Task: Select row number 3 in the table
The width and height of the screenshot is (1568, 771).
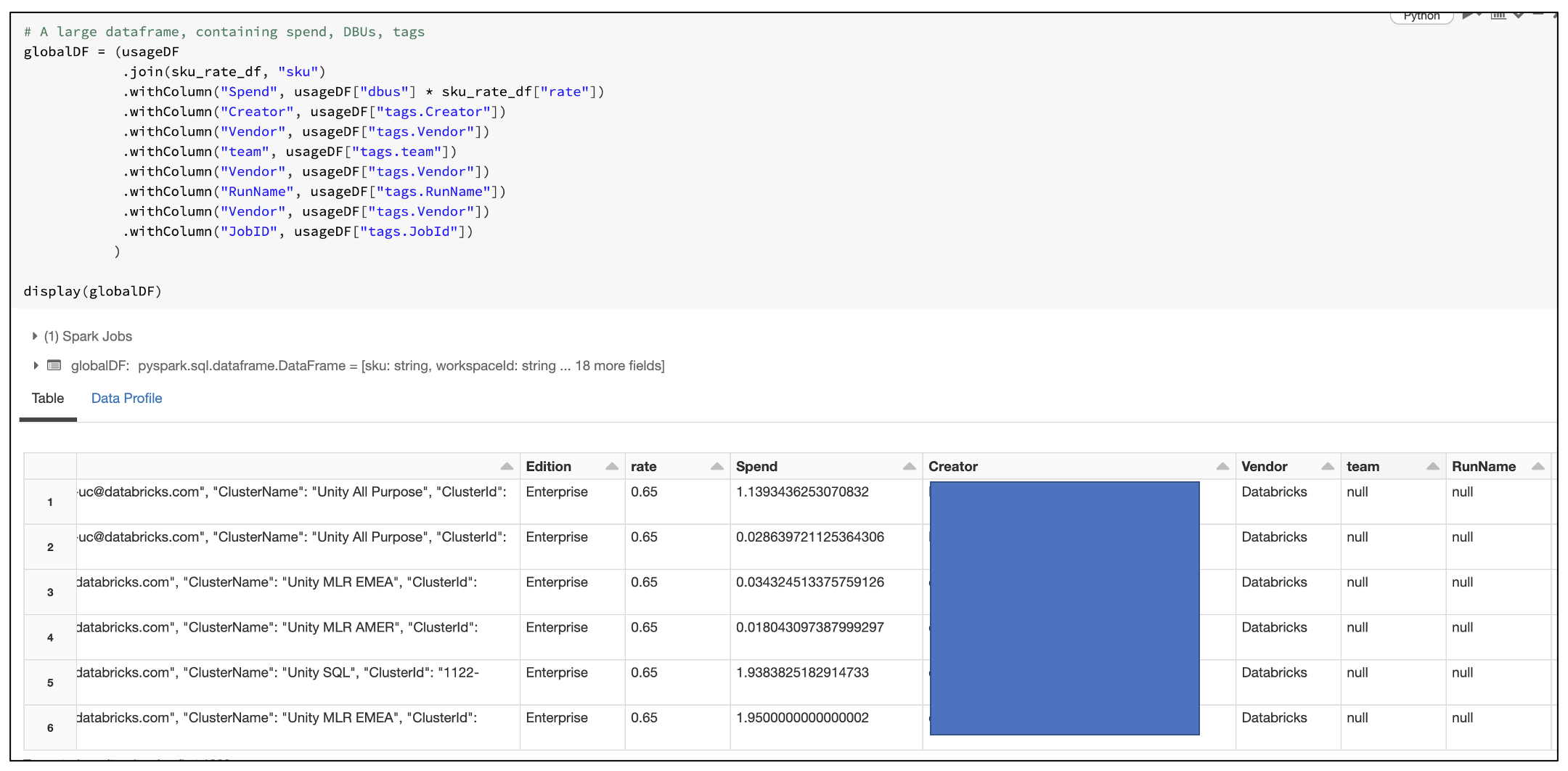Action: coord(50,592)
